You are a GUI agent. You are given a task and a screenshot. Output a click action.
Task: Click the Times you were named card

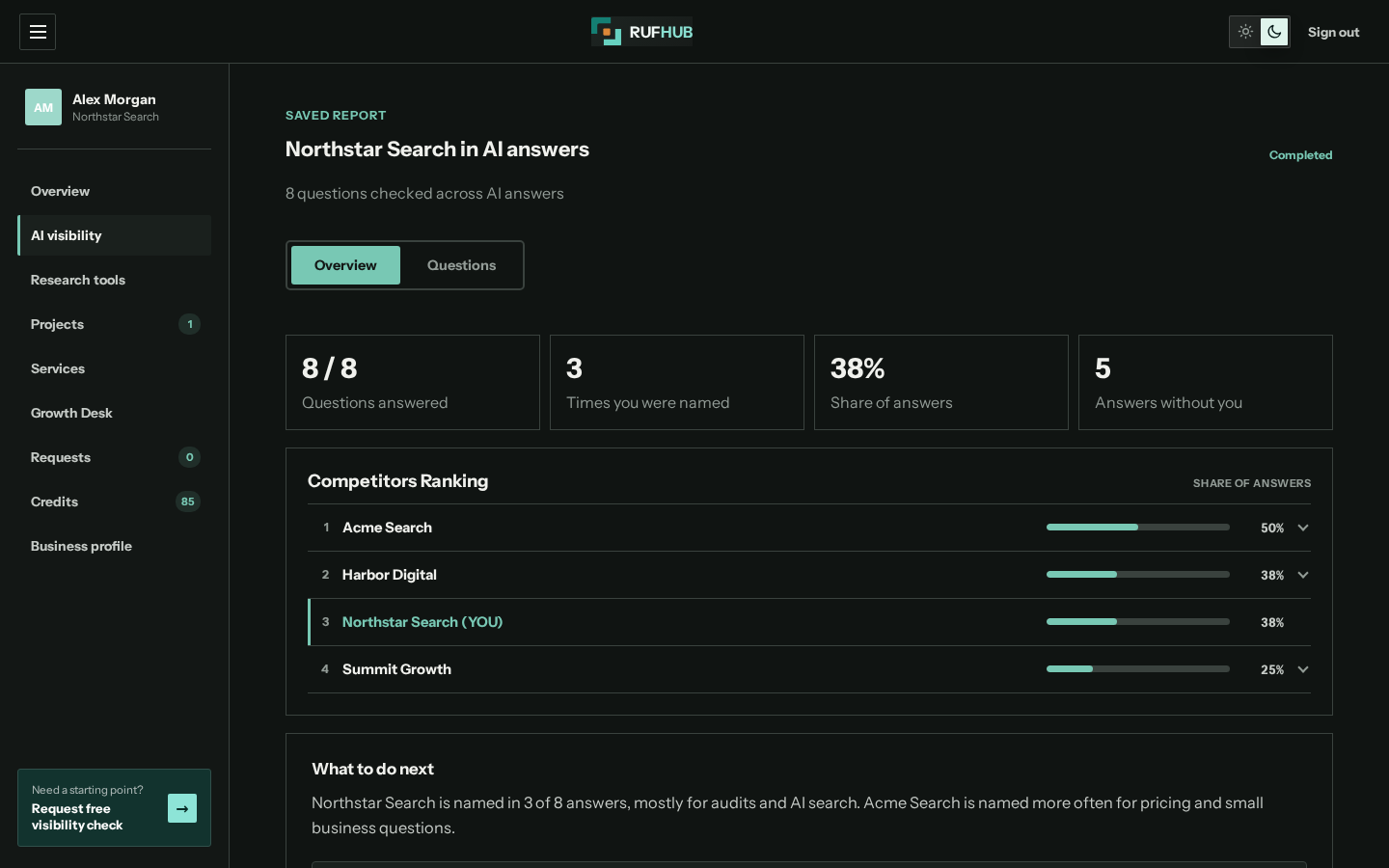677,382
